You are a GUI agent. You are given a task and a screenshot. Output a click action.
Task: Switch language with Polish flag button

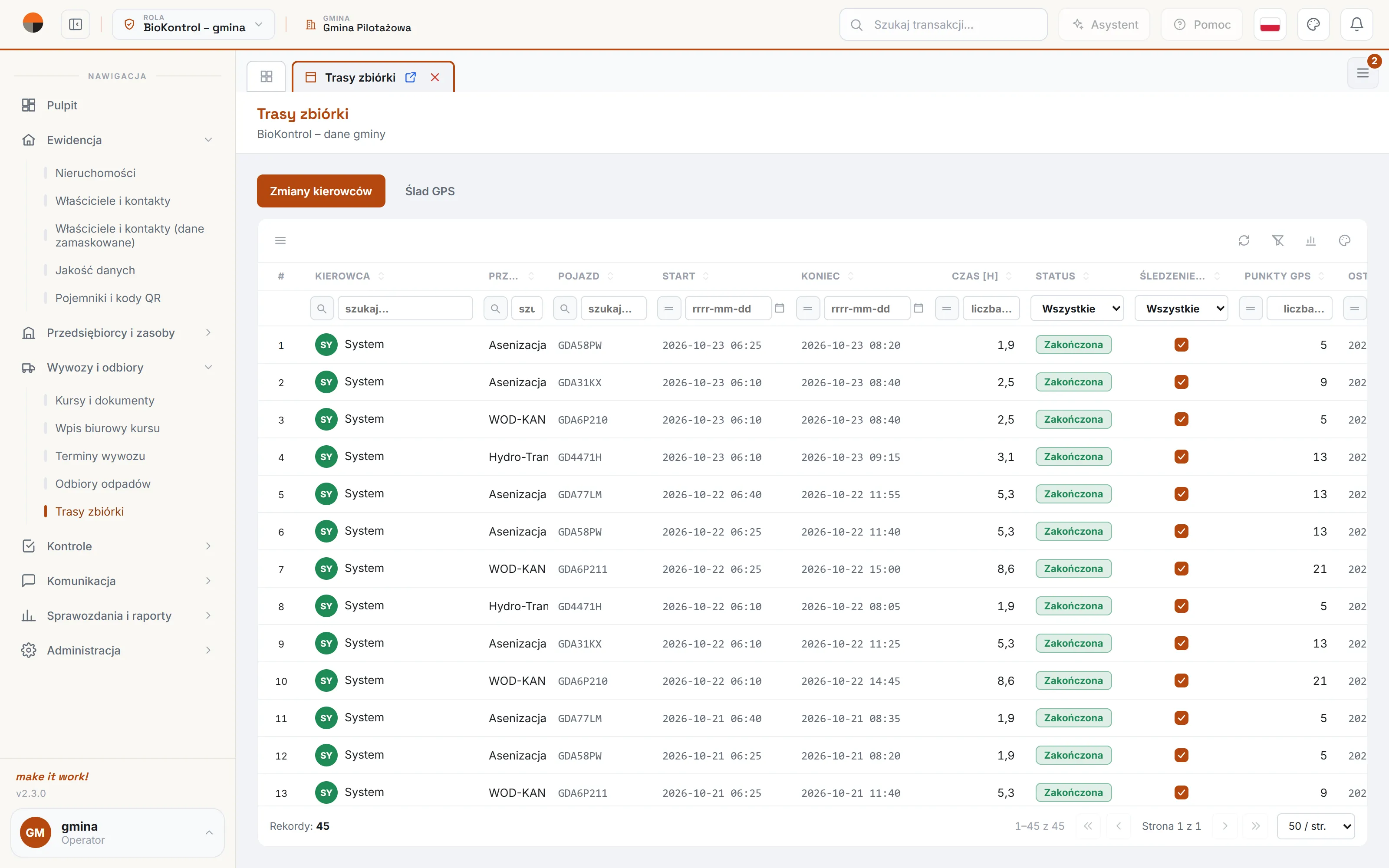1270,24
